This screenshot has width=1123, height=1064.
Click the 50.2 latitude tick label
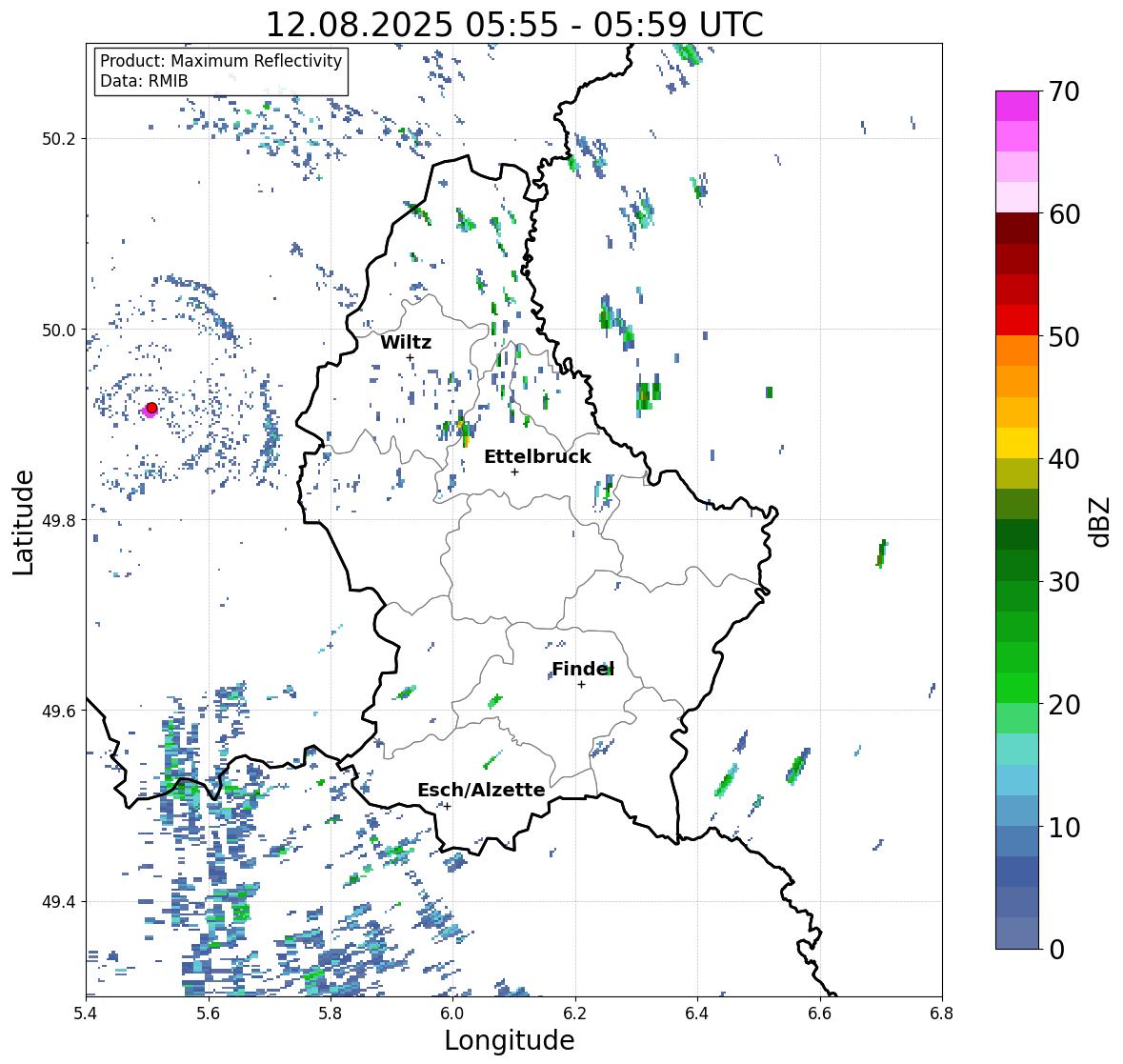pos(59,139)
